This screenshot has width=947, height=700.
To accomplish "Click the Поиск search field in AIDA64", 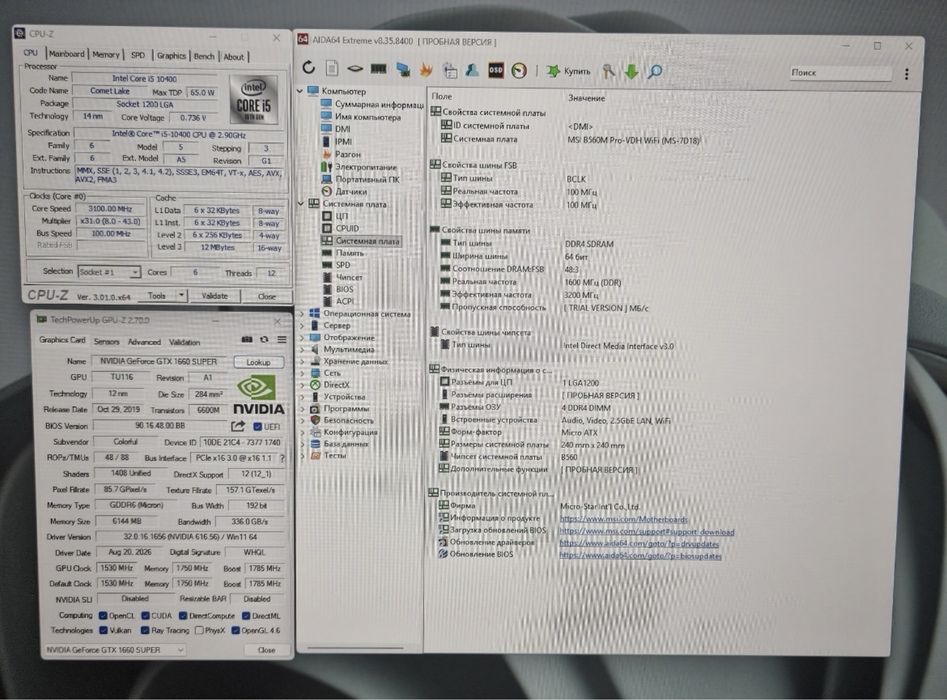I will [x=840, y=73].
